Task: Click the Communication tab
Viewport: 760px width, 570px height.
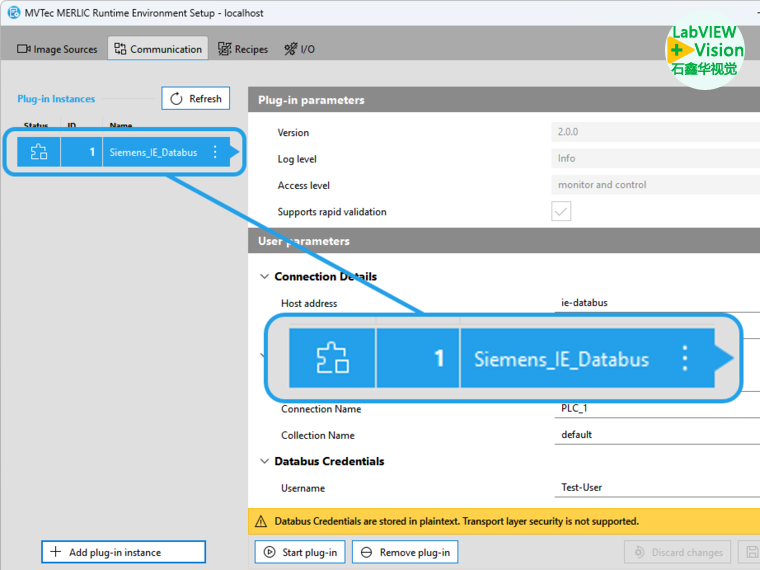Action: pyautogui.click(x=157, y=49)
